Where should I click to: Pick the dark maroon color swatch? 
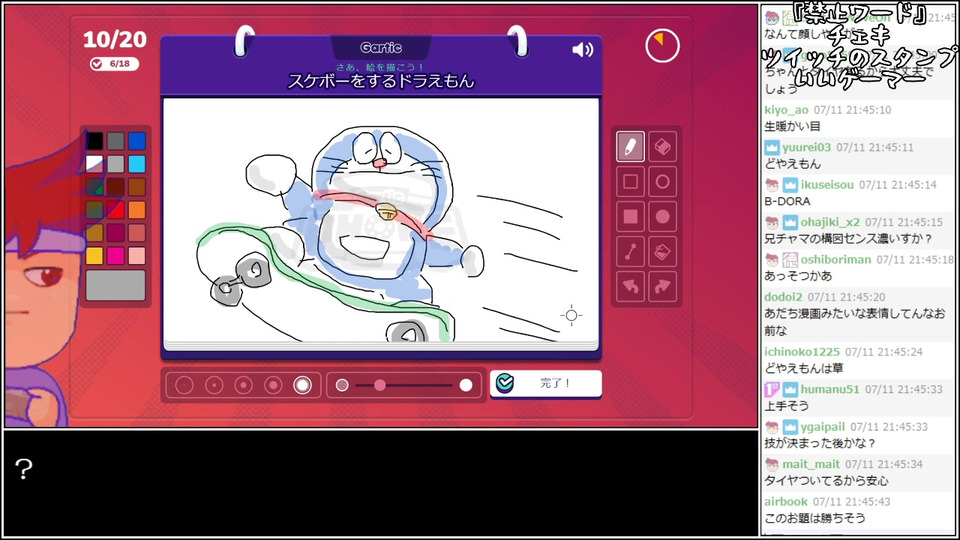click(x=116, y=187)
